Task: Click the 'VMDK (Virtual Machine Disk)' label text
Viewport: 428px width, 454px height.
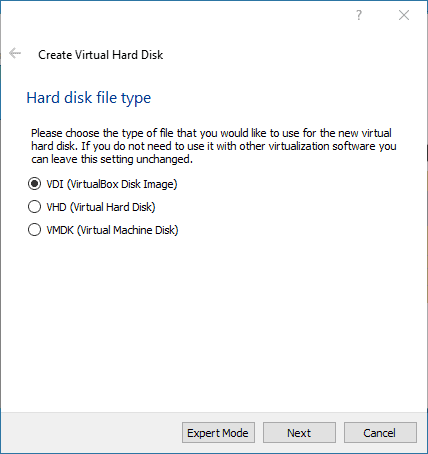Action: pos(112,230)
